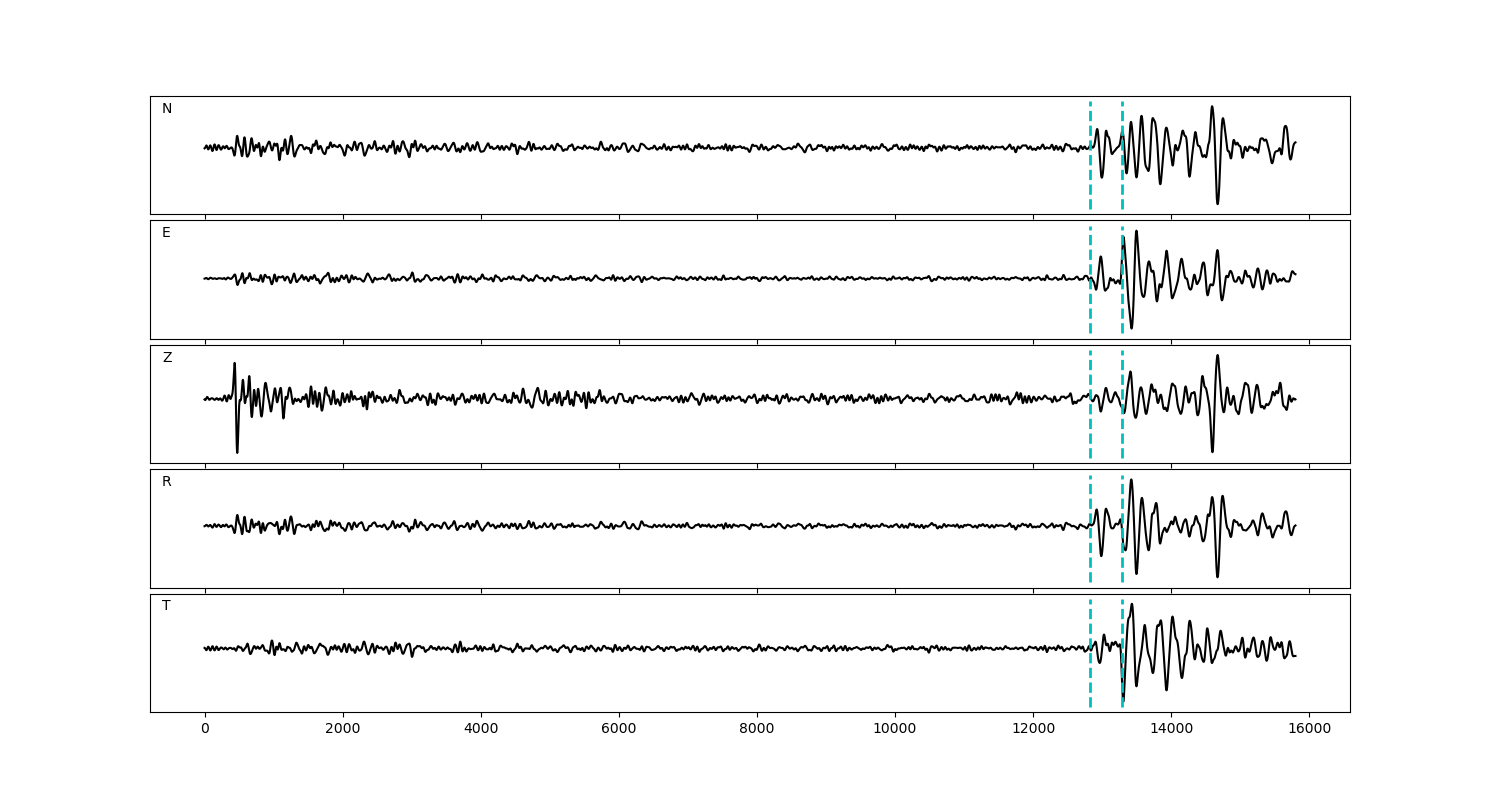Click the x-axis tick label 4000
Image resolution: width=1500 pixels, height=800 pixels.
coord(481,730)
